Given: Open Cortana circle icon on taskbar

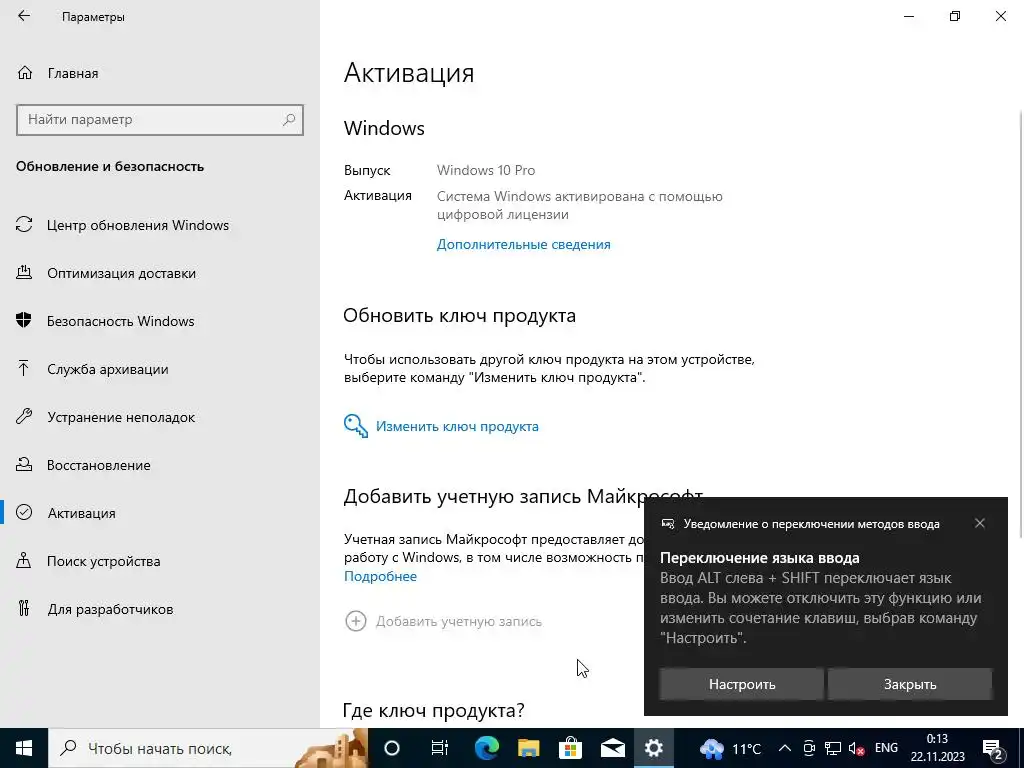Looking at the screenshot, I should [392, 748].
